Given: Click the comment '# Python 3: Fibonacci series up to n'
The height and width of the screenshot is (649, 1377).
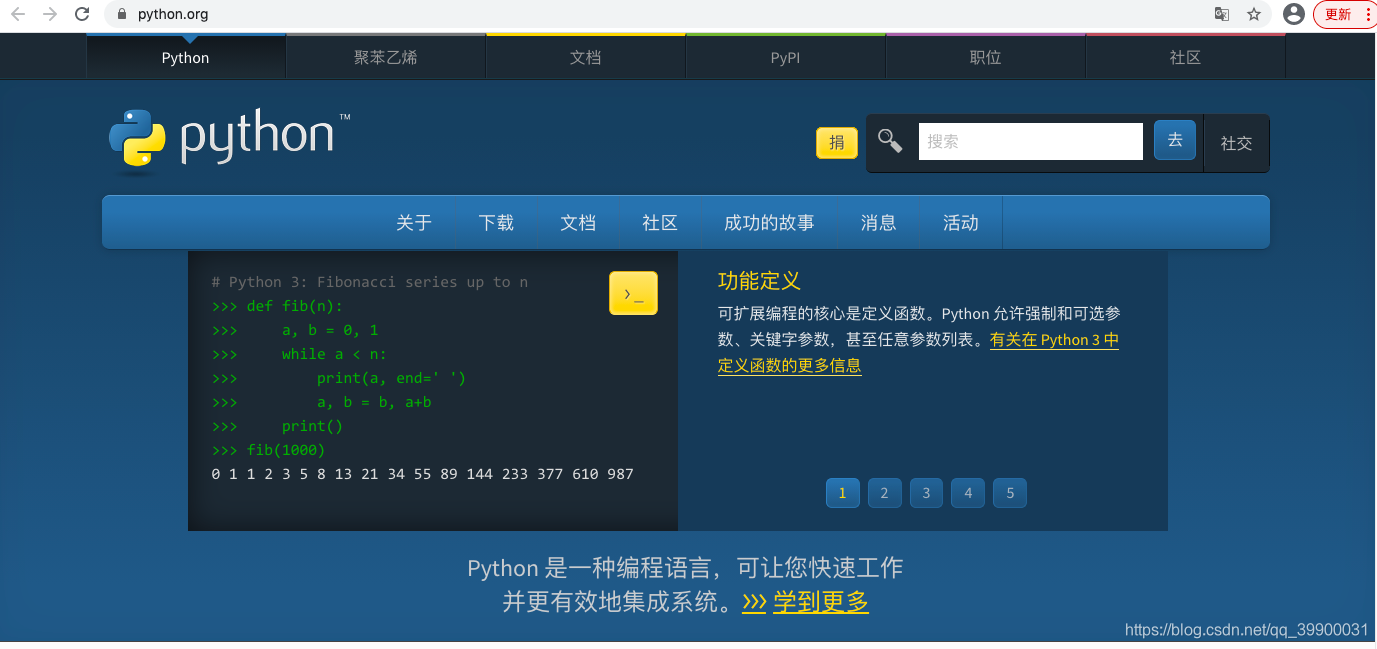Looking at the screenshot, I should click(x=370, y=282).
